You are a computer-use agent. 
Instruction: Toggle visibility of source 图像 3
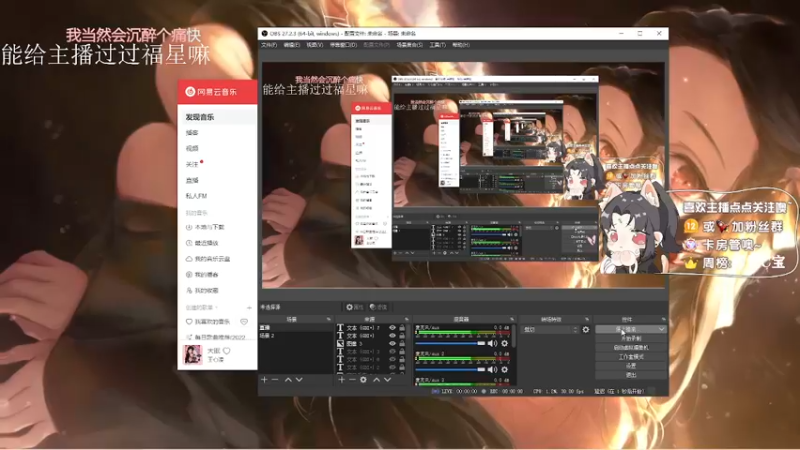[392, 343]
